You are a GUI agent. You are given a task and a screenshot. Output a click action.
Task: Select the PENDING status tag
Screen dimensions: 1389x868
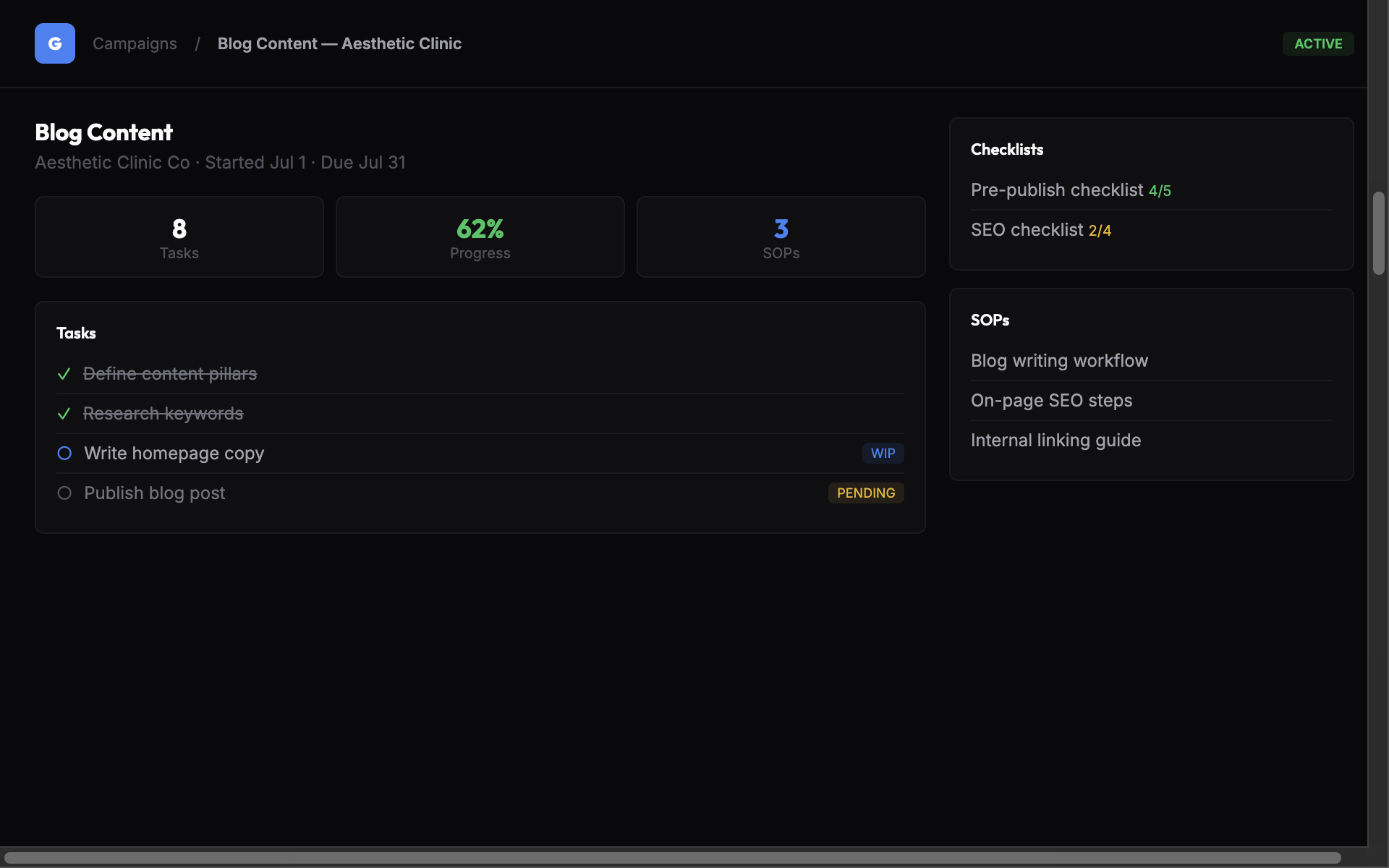coord(866,493)
